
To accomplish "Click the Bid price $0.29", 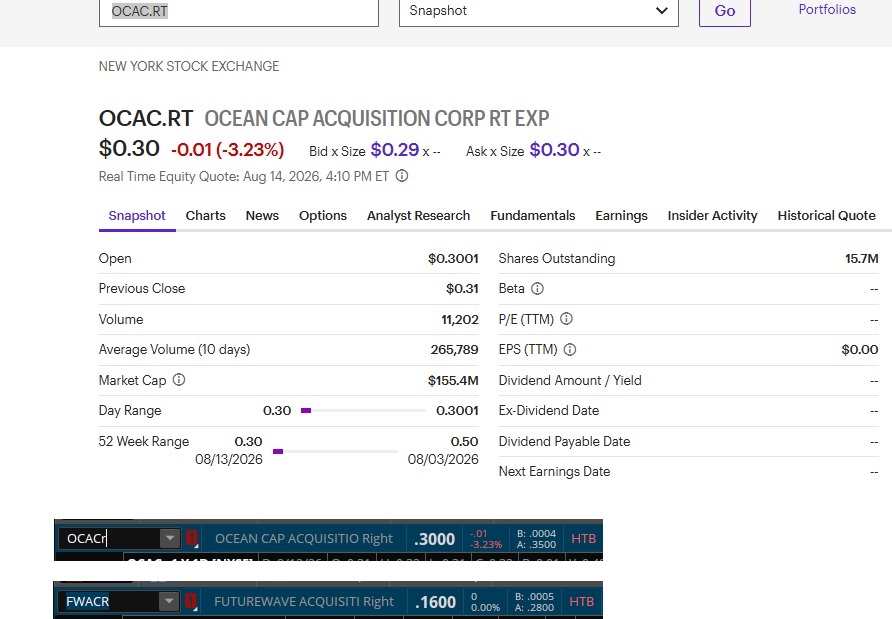I will (x=395, y=150).
